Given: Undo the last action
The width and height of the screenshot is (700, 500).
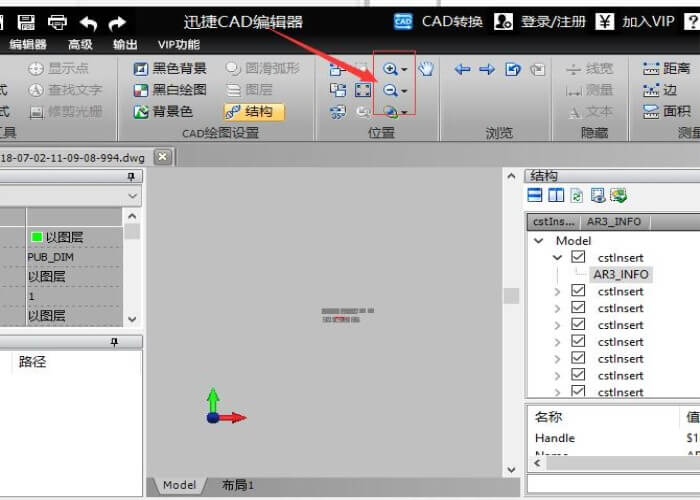Looking at the screenshot, I should pyautogui.click(x=88, y=23).
